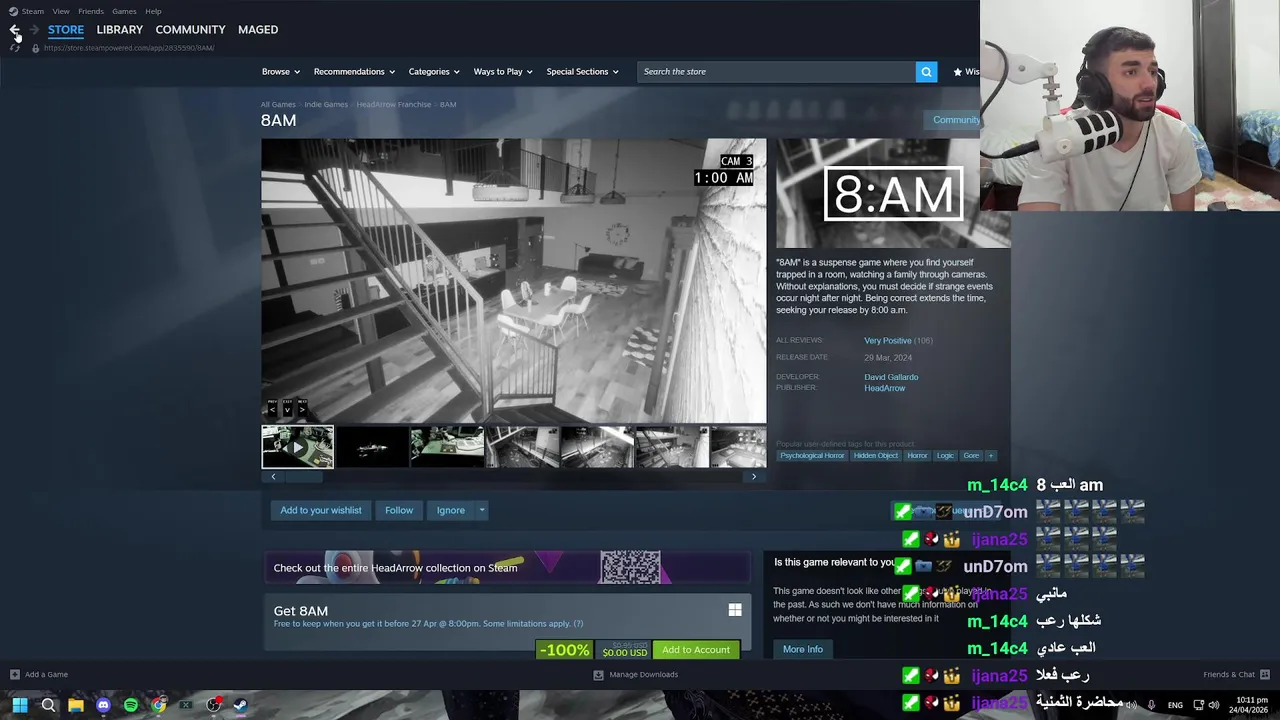The width and height of the screenshot is (1280, 720).
Task: Open the Friends & Chat icon
Action: (1264, 674)
